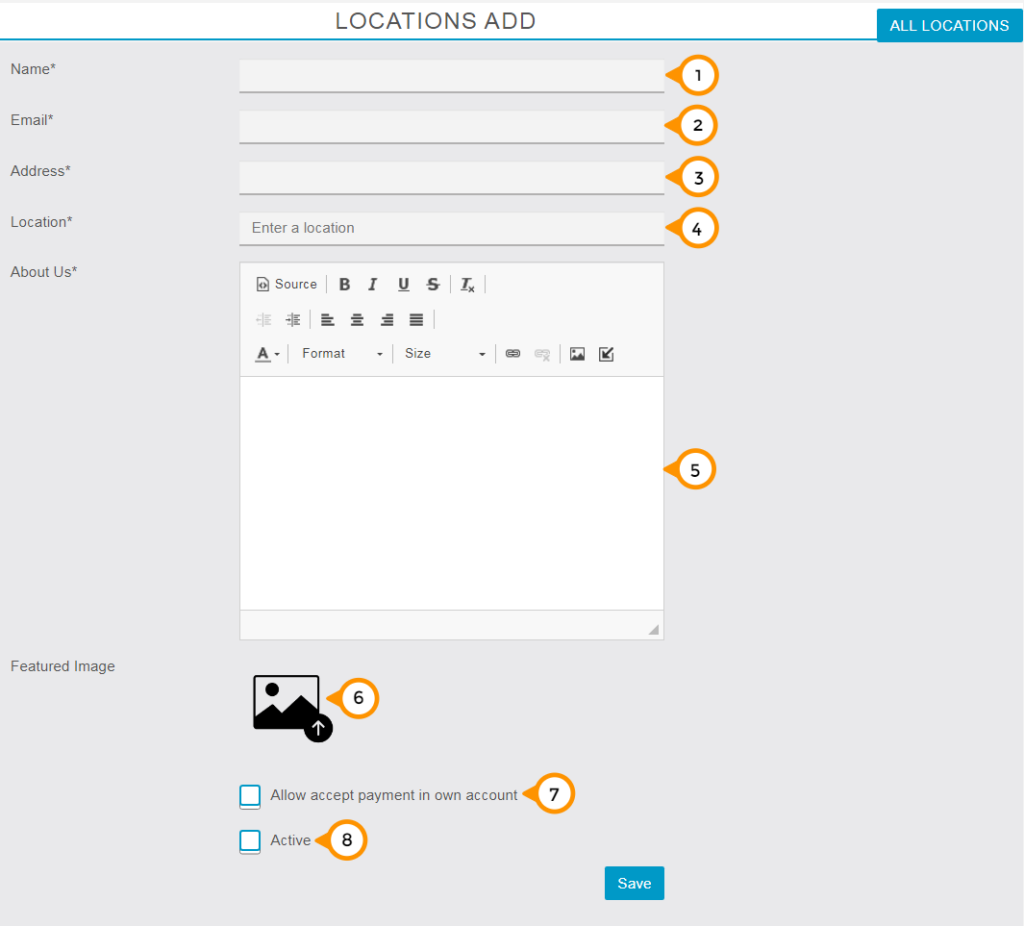Increase indent in the editor toolbar

pyautogui.click(x=292, y=319)
